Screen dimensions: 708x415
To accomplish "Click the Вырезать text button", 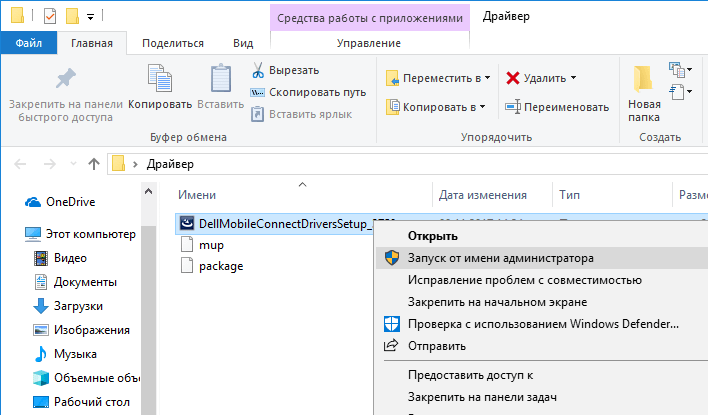I will [x=294, y=70].
